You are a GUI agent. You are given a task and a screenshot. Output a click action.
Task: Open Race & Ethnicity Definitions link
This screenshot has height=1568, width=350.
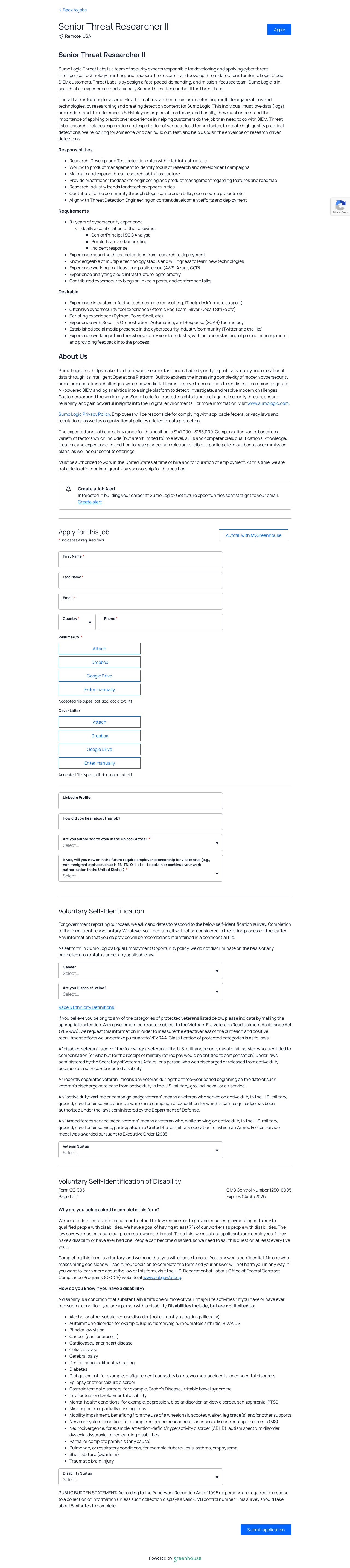tap(86, 1007)
